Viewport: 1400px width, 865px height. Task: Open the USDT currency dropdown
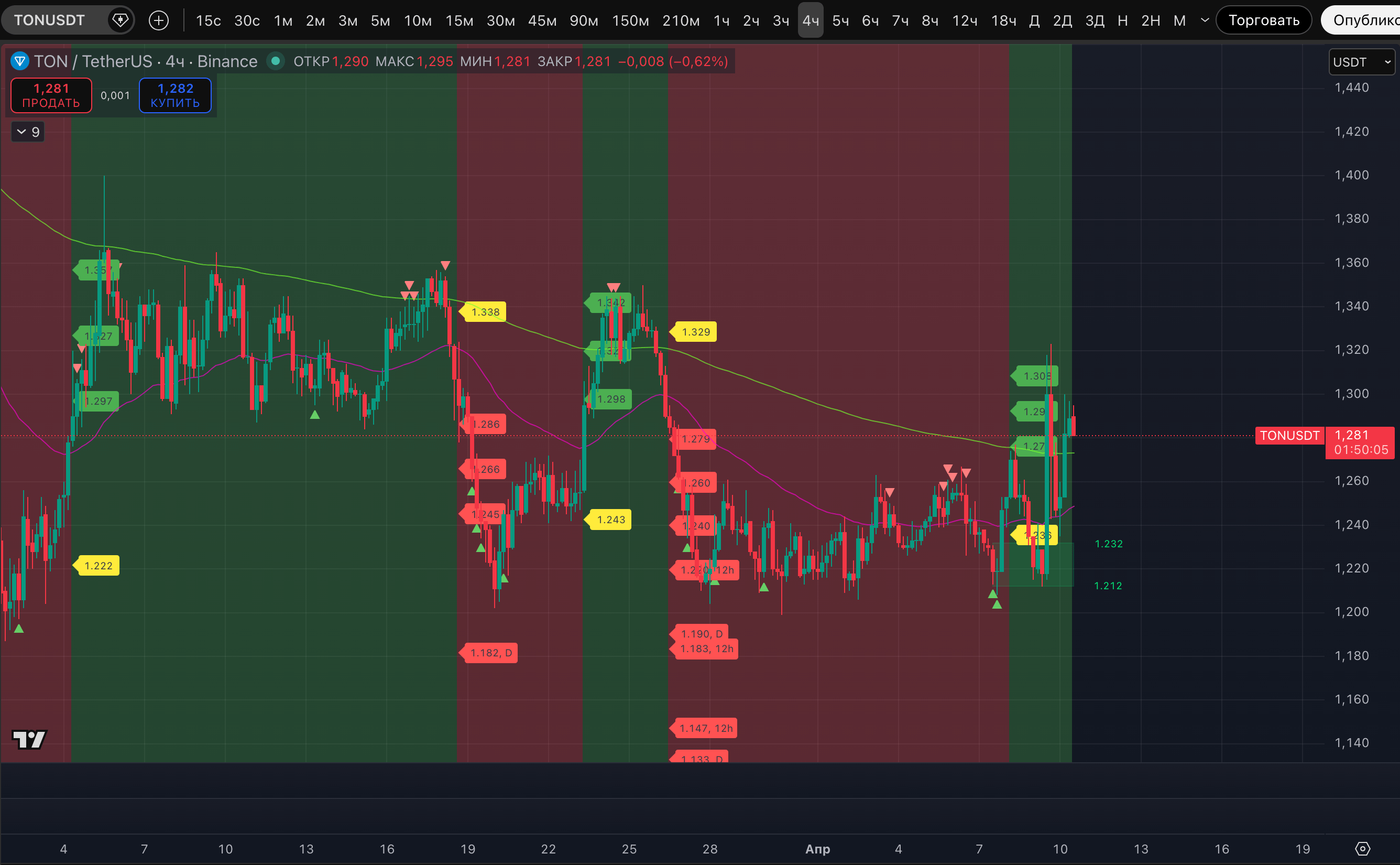click(1361, 62)
